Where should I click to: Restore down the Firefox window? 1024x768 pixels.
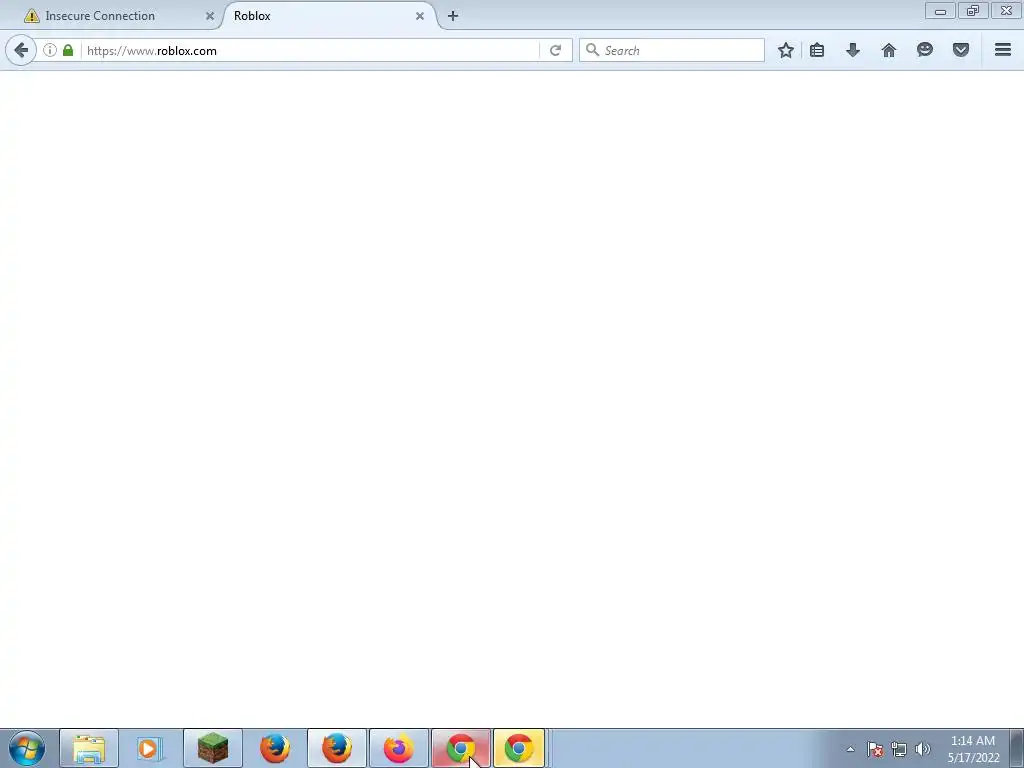973,11
